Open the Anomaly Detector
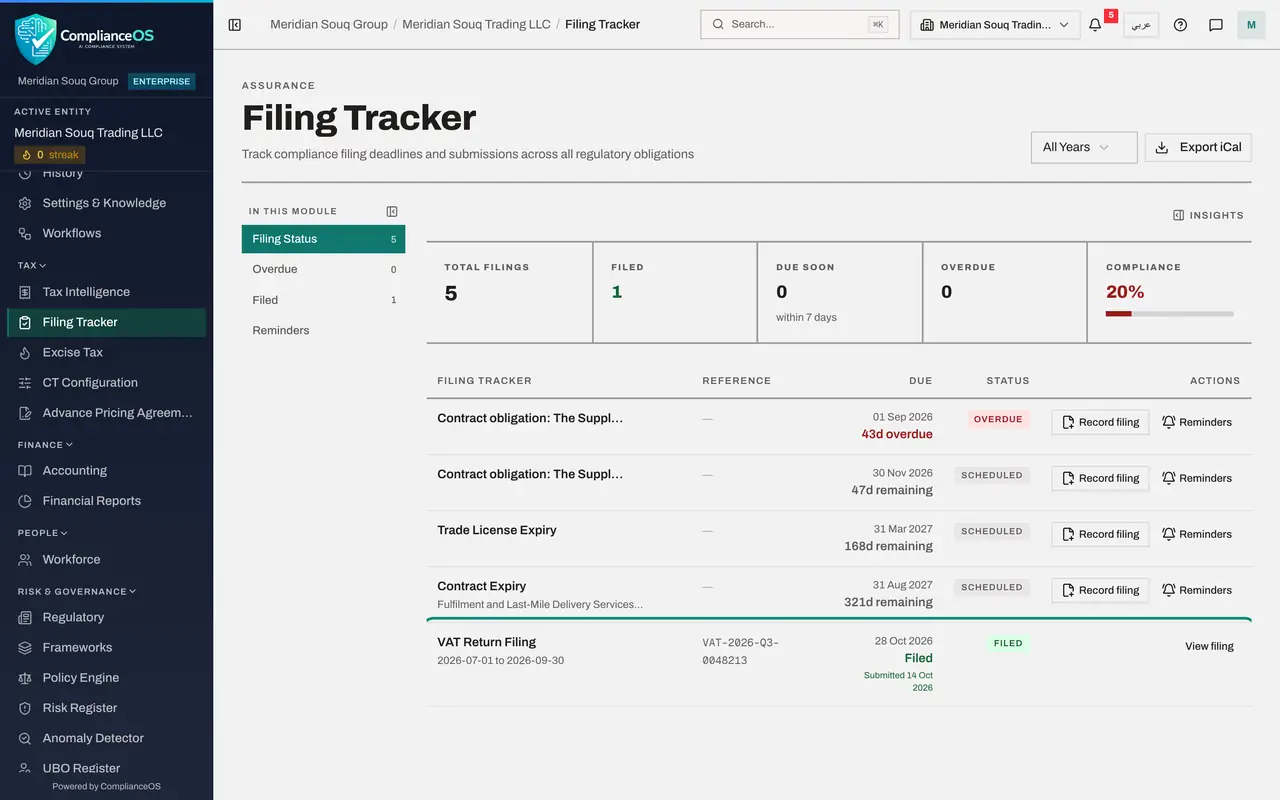 106,738
